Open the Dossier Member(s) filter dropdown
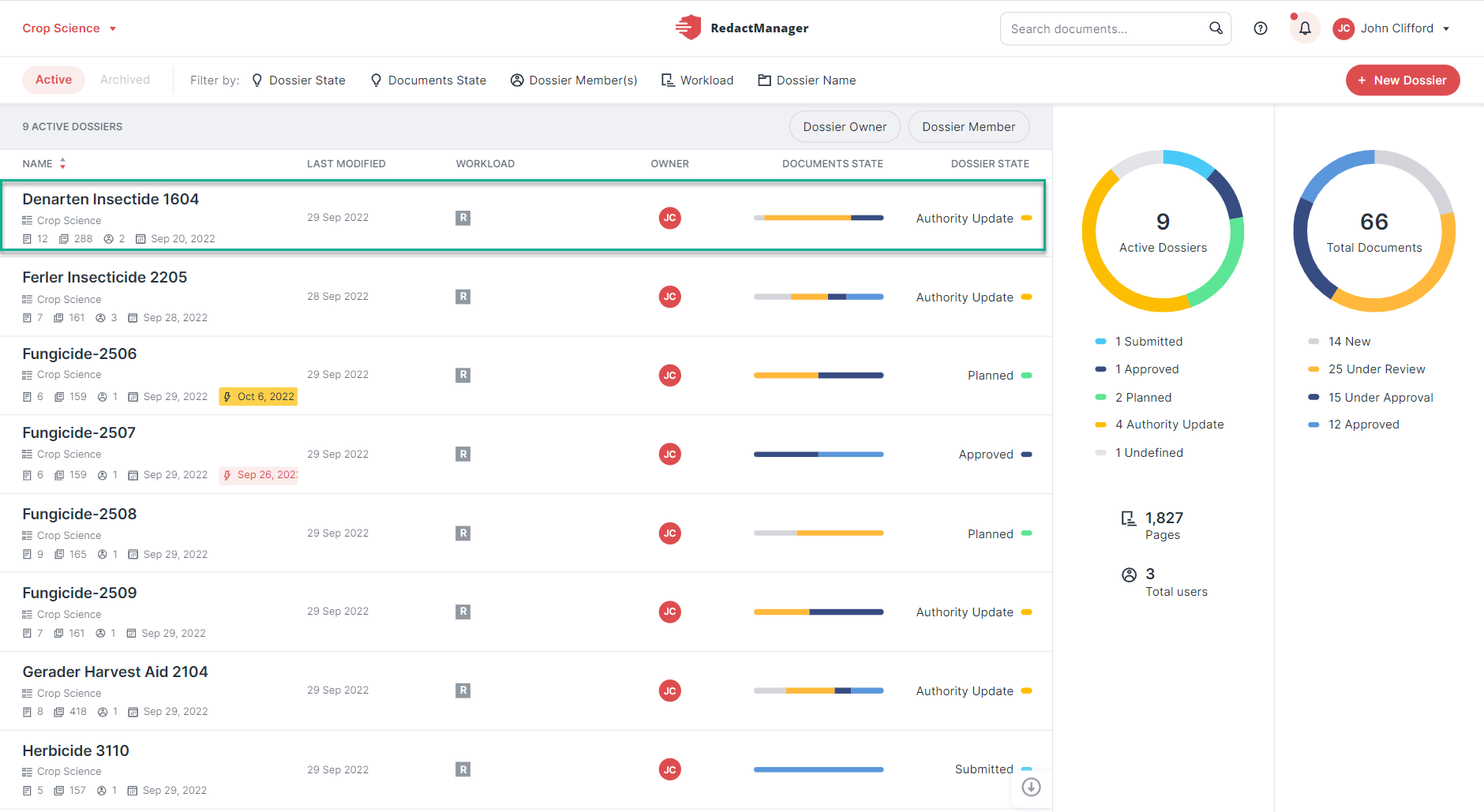The height and width of the screenshot is (812, 1484). pyautogui.click(x=574, y=80)
